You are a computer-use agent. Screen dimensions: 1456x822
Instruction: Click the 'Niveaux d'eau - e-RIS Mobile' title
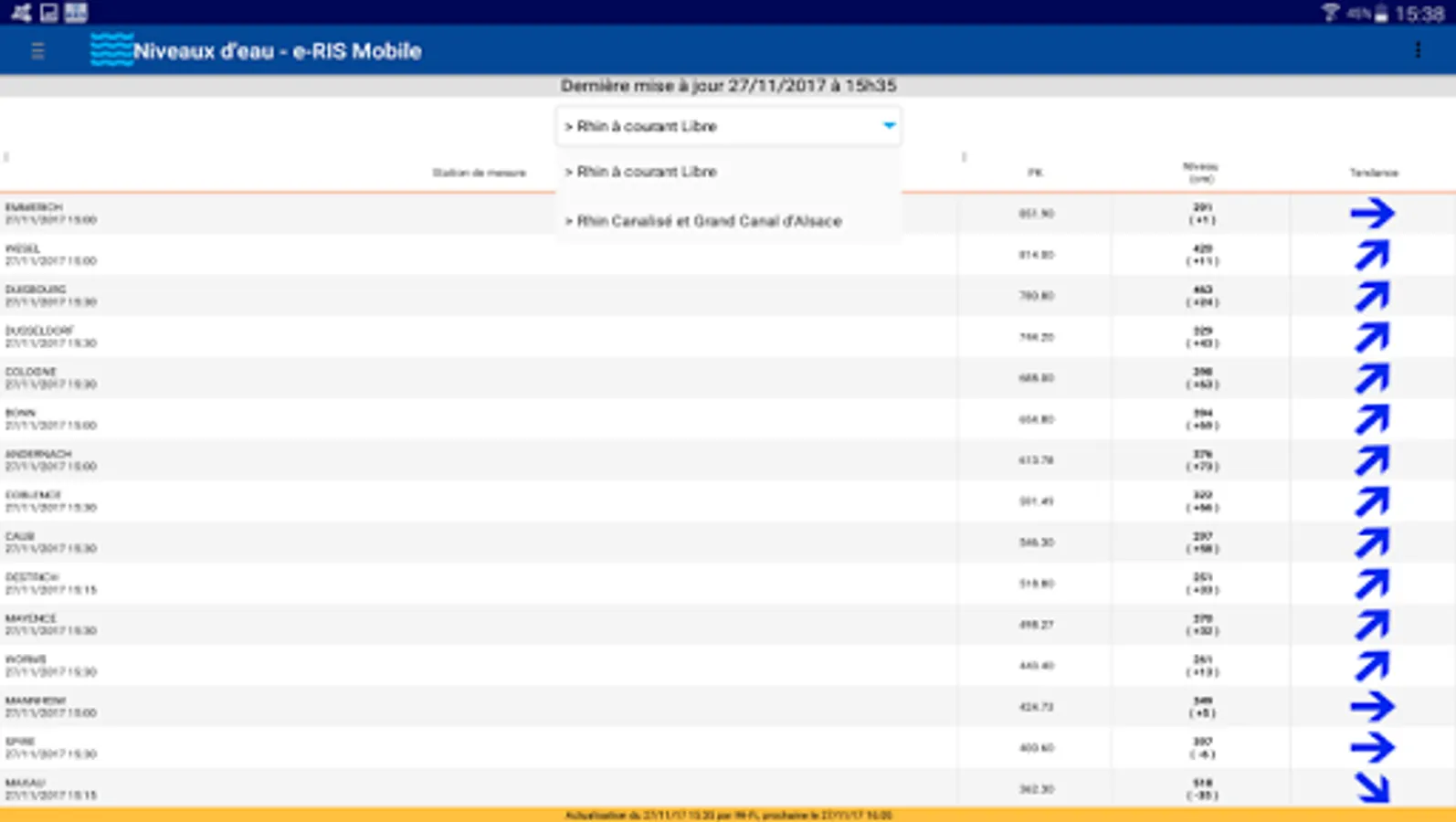tap(278, 51)
